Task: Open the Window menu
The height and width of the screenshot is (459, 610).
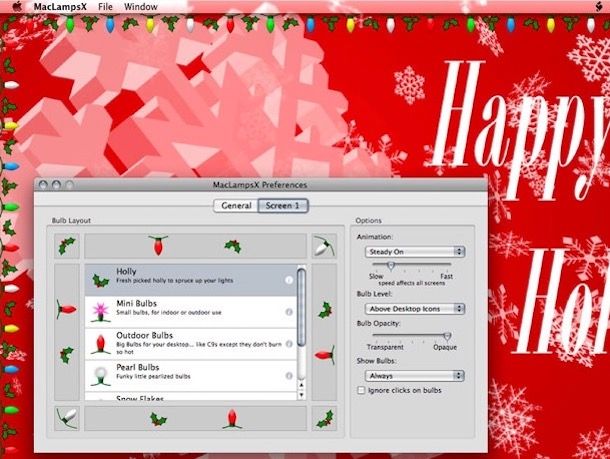Action: [140, 7]
